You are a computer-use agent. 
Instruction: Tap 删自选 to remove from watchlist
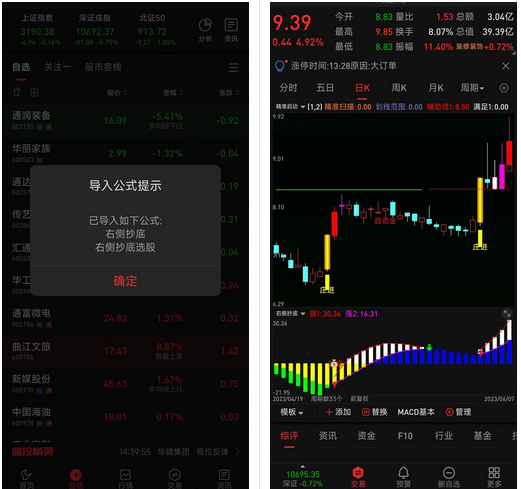[449, 477]
